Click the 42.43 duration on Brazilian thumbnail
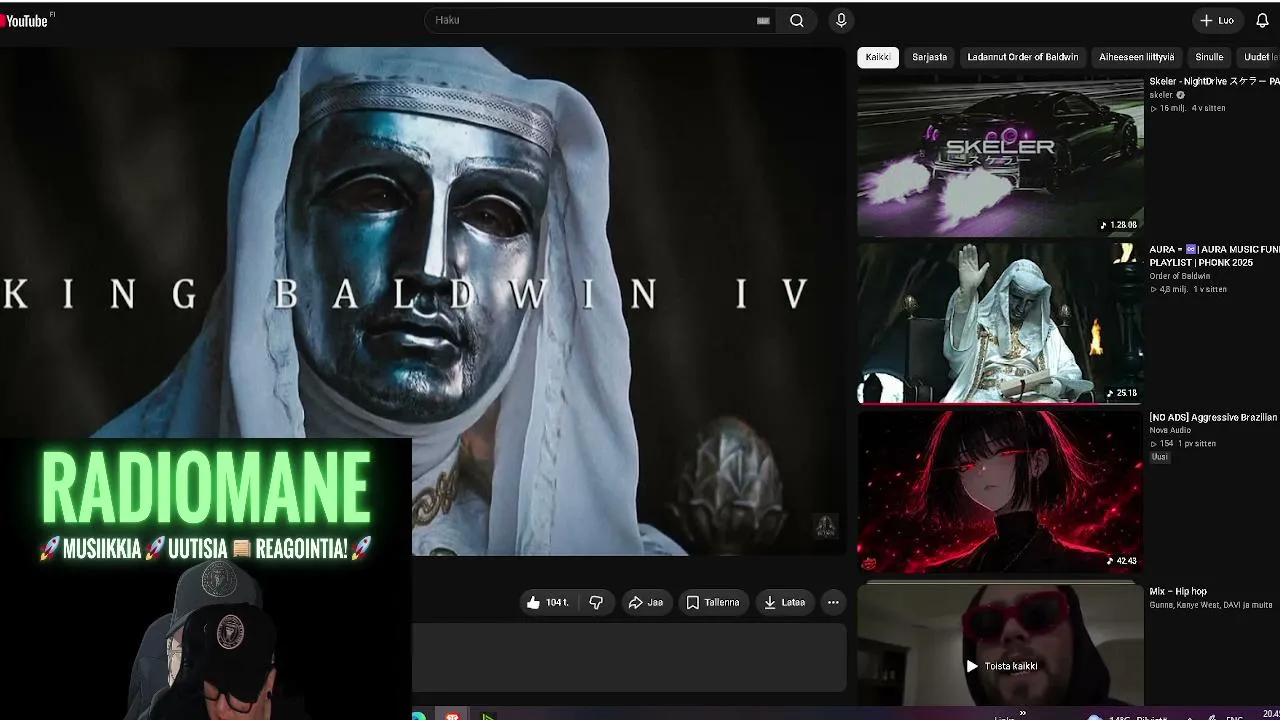The width and height of the screenshot is (1280, 720). [1122, 561]
